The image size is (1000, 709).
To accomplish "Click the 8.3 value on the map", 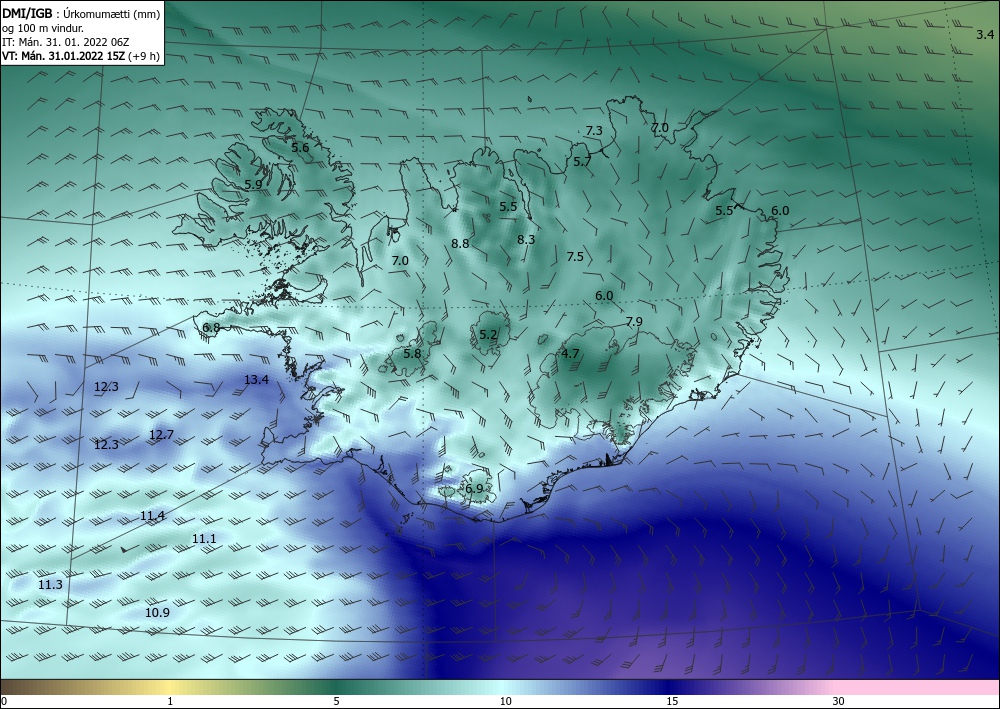I will [x=526, y=239].
